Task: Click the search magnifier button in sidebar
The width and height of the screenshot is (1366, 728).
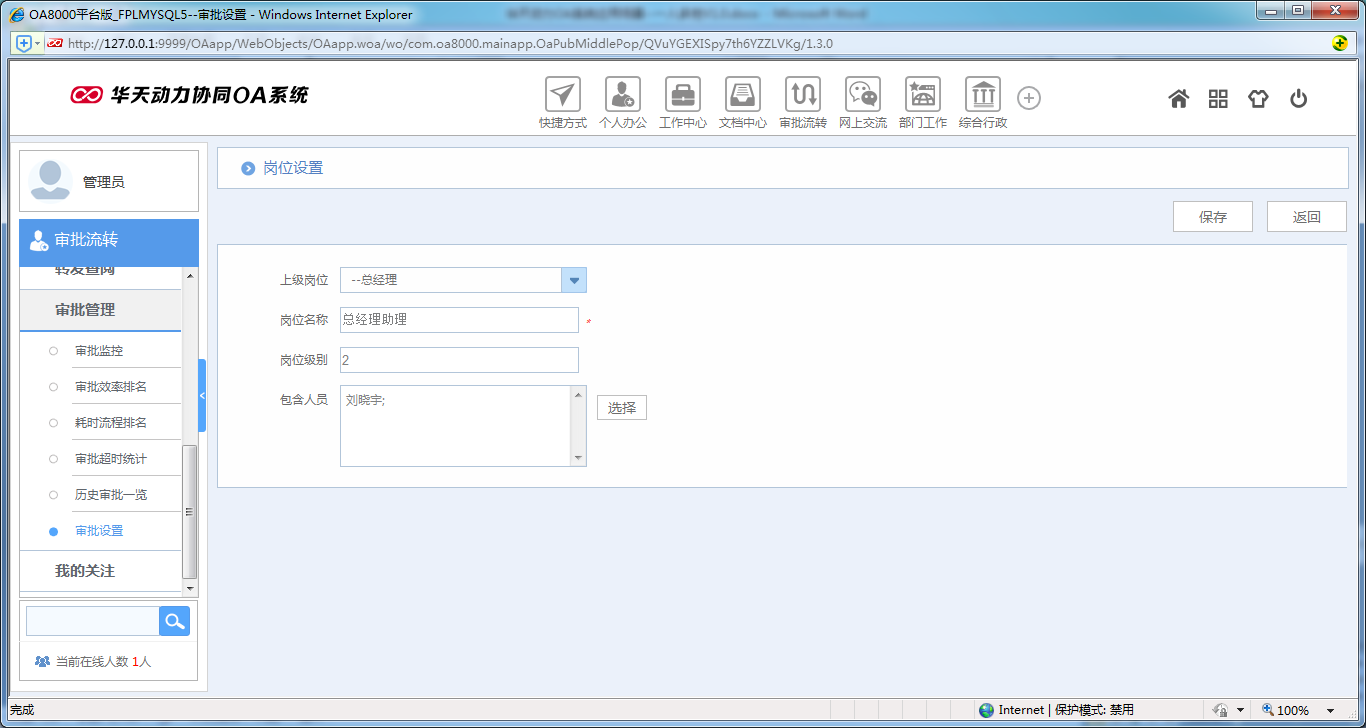Action: tap(174, 621)
